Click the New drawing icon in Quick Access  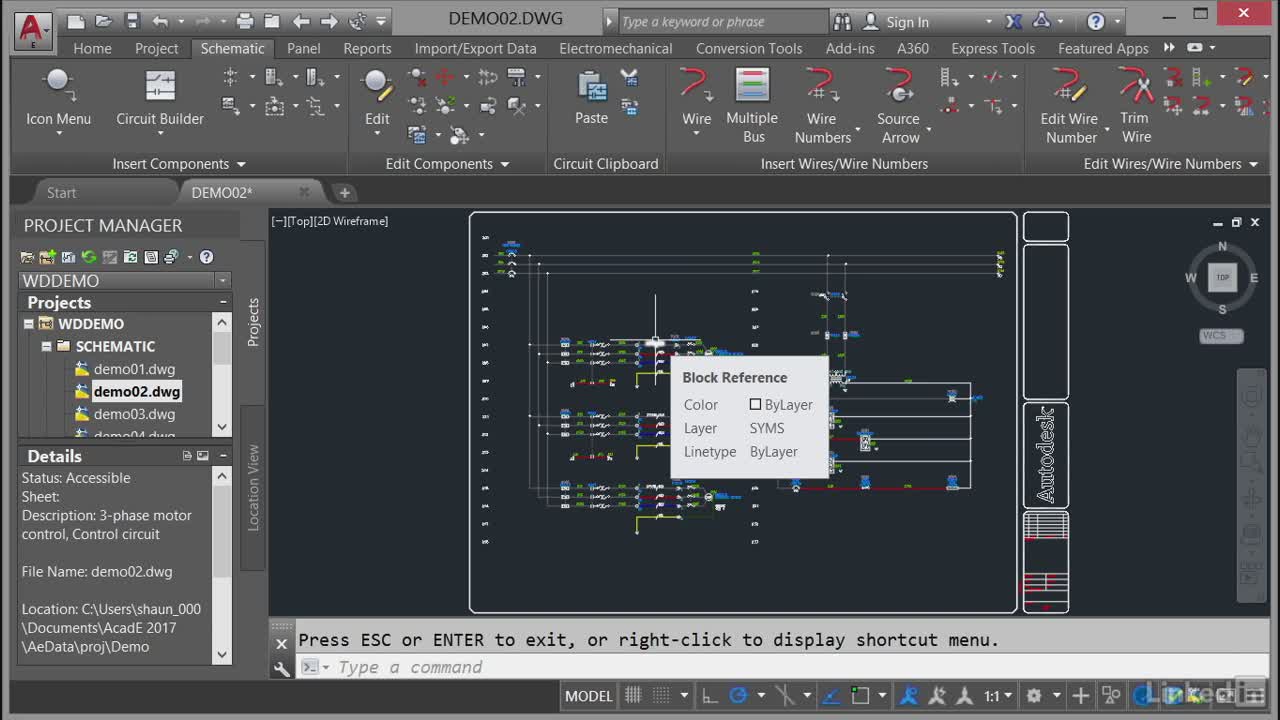point(76,21)
